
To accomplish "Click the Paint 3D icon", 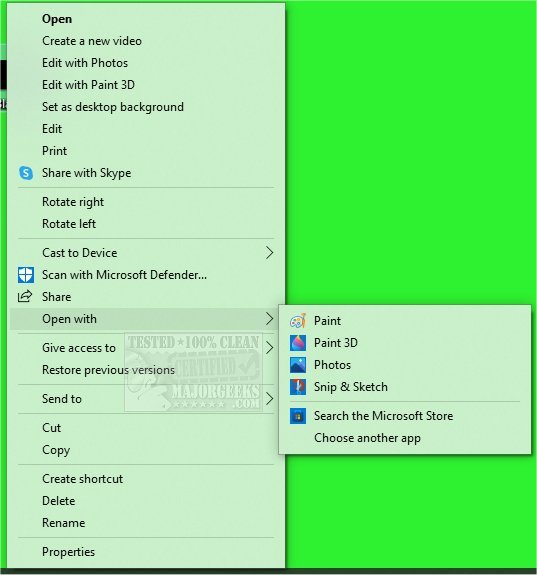I will coord(298,343).
